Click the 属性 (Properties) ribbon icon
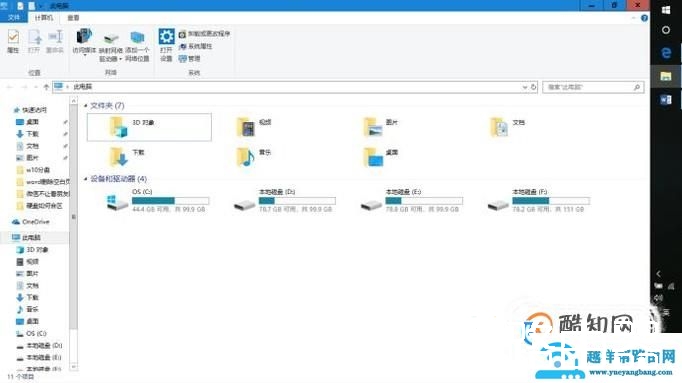The height and width of the screenshot is (383, 682). pyautogui.click(x=13, y=42)
